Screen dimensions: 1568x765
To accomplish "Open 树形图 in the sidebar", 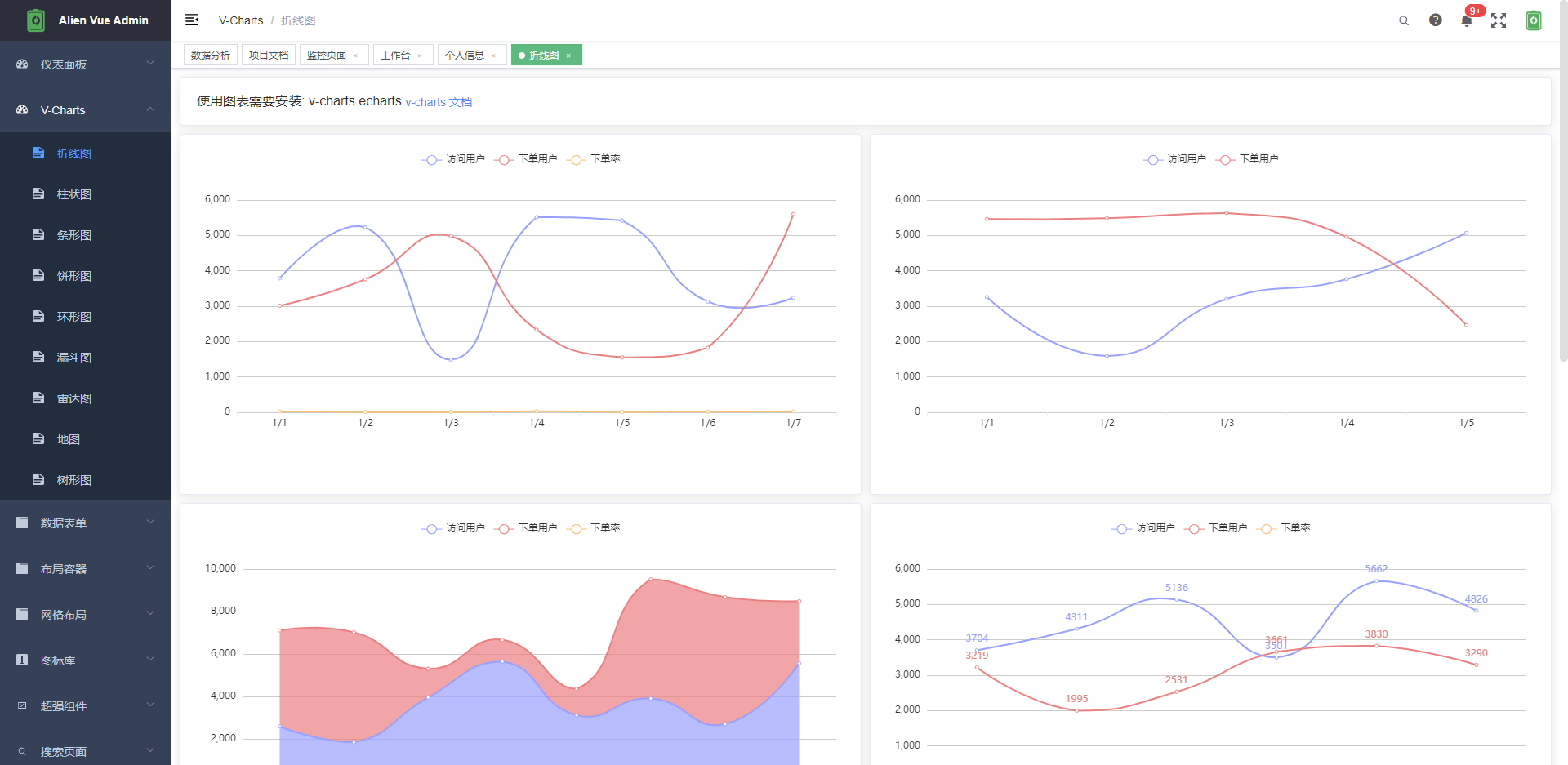I will click(86, 479).
